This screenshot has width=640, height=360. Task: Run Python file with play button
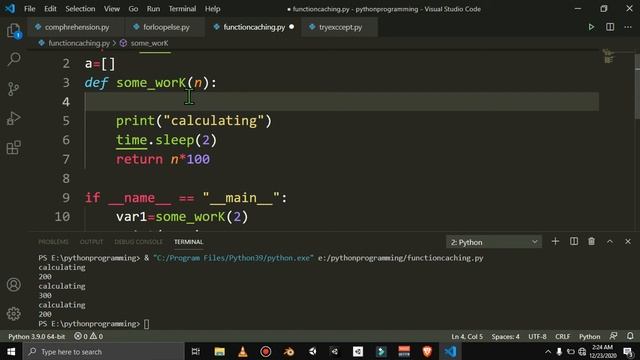[x=591, y=27]
